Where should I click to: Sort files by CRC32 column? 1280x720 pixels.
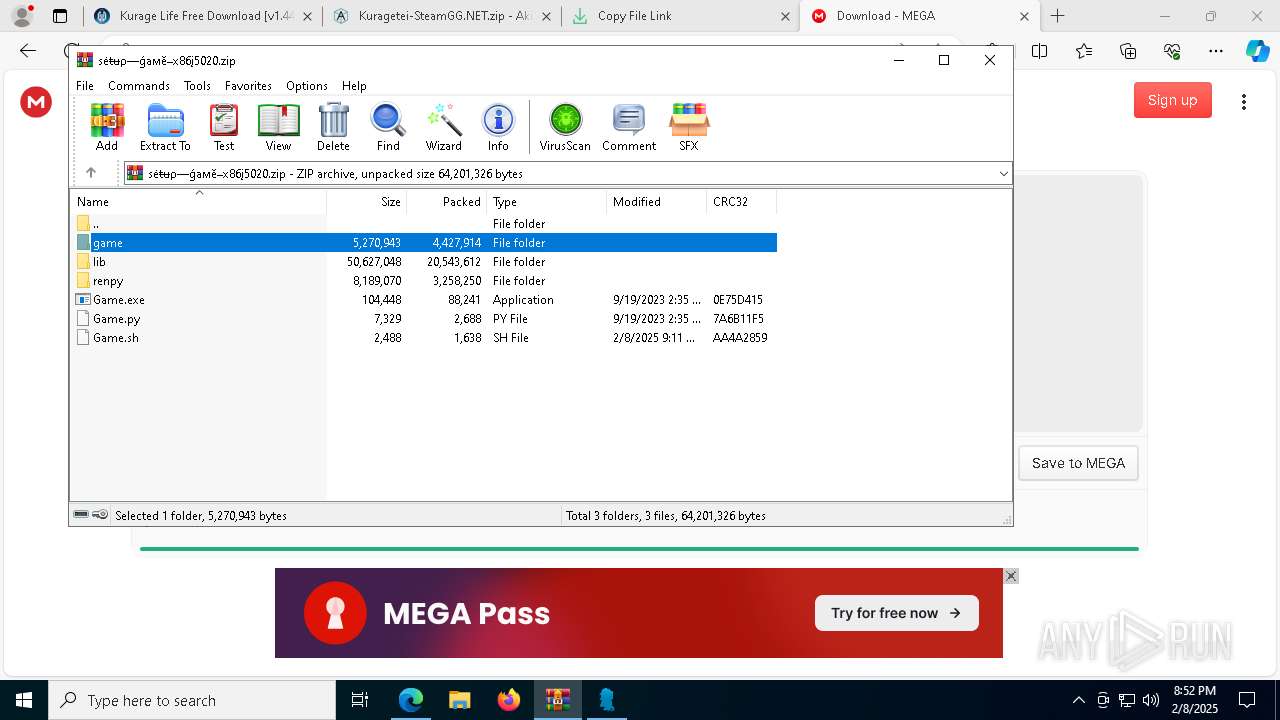pyautogui.click(x=742, y=202)
